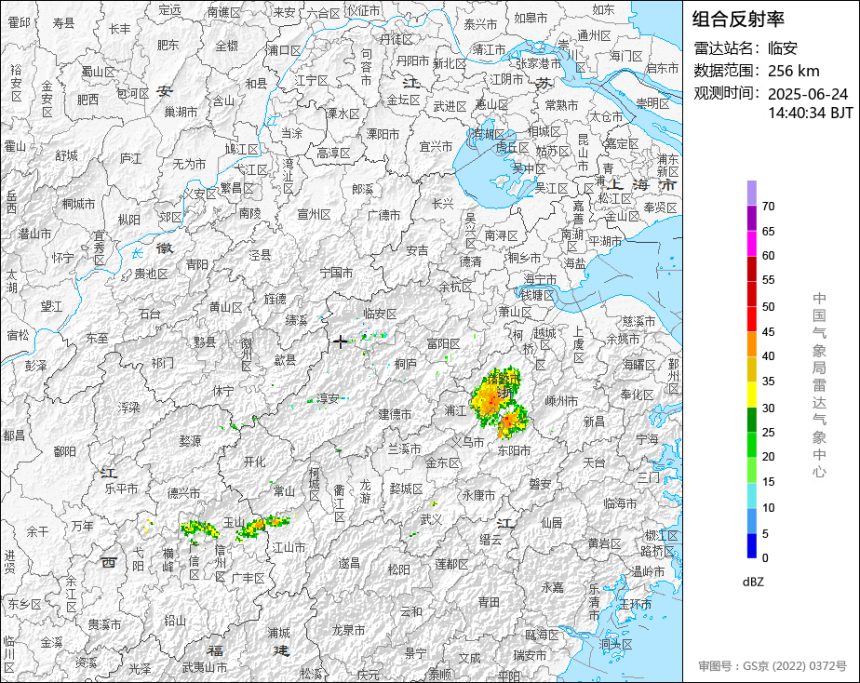
Task: Click the 富阳区 map label
Action: [443, 344]
